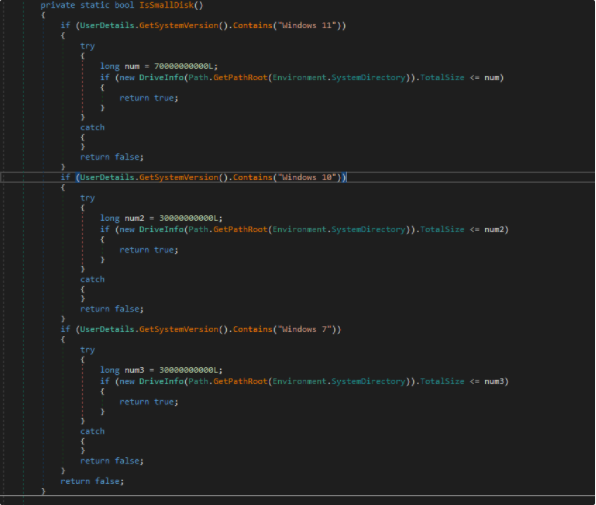Viewport: 596px width, 505px height.
Task: Click the Contains method in first if
Action: coord(253,25)
